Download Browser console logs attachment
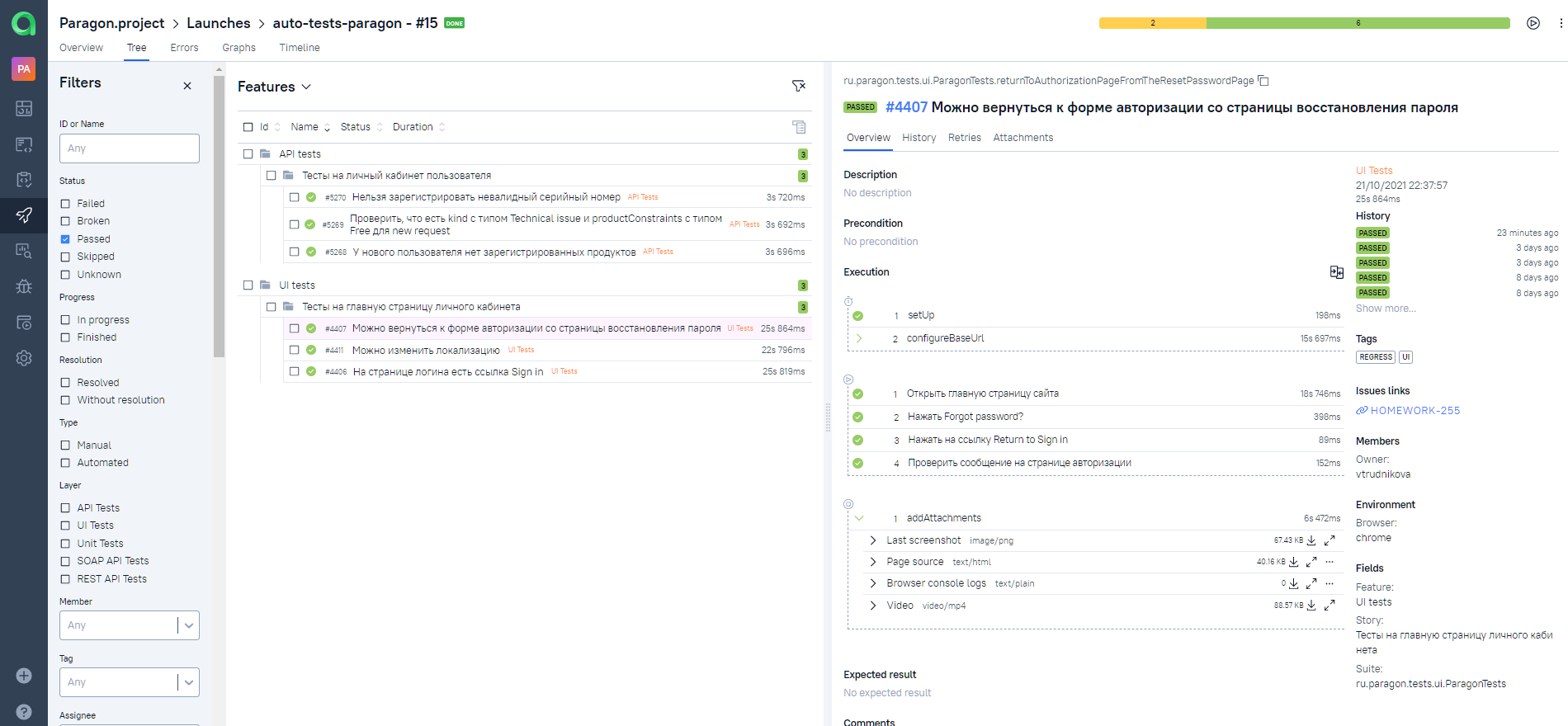This screenshot has height=726, width=1568. pyautogui.click(x=1294, y=583)
